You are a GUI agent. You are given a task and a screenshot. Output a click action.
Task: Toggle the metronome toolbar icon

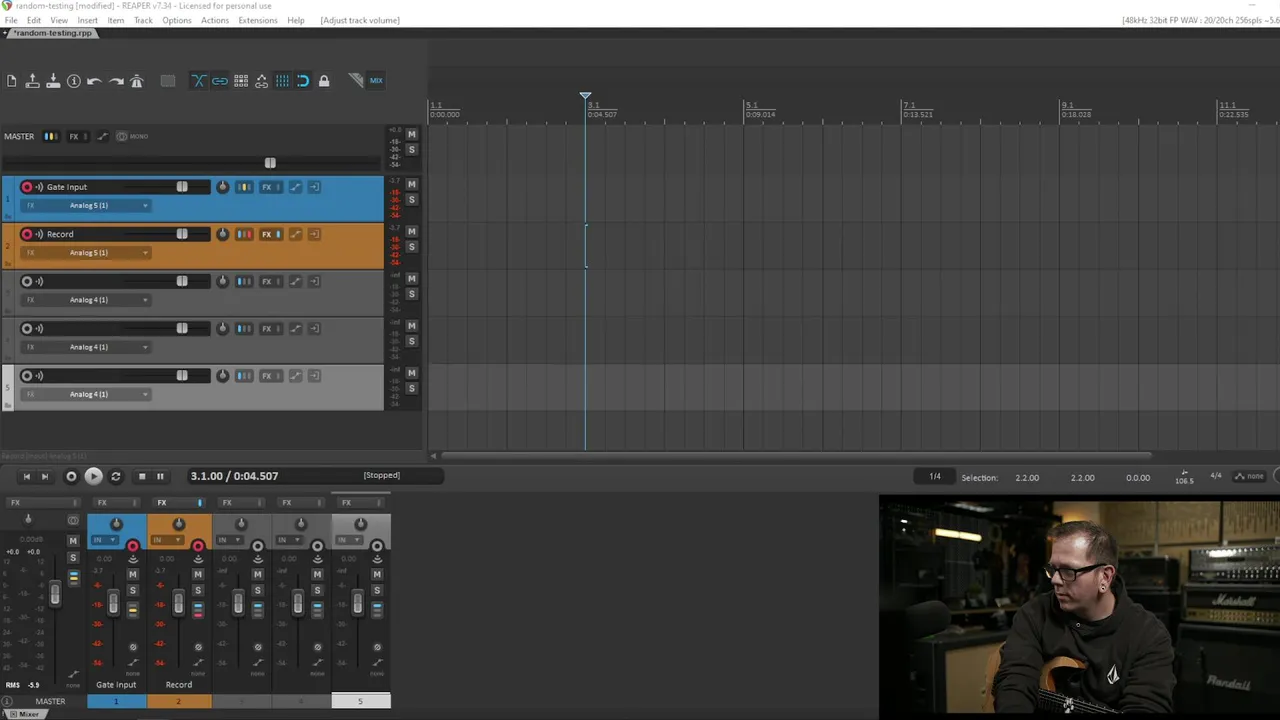137,81
